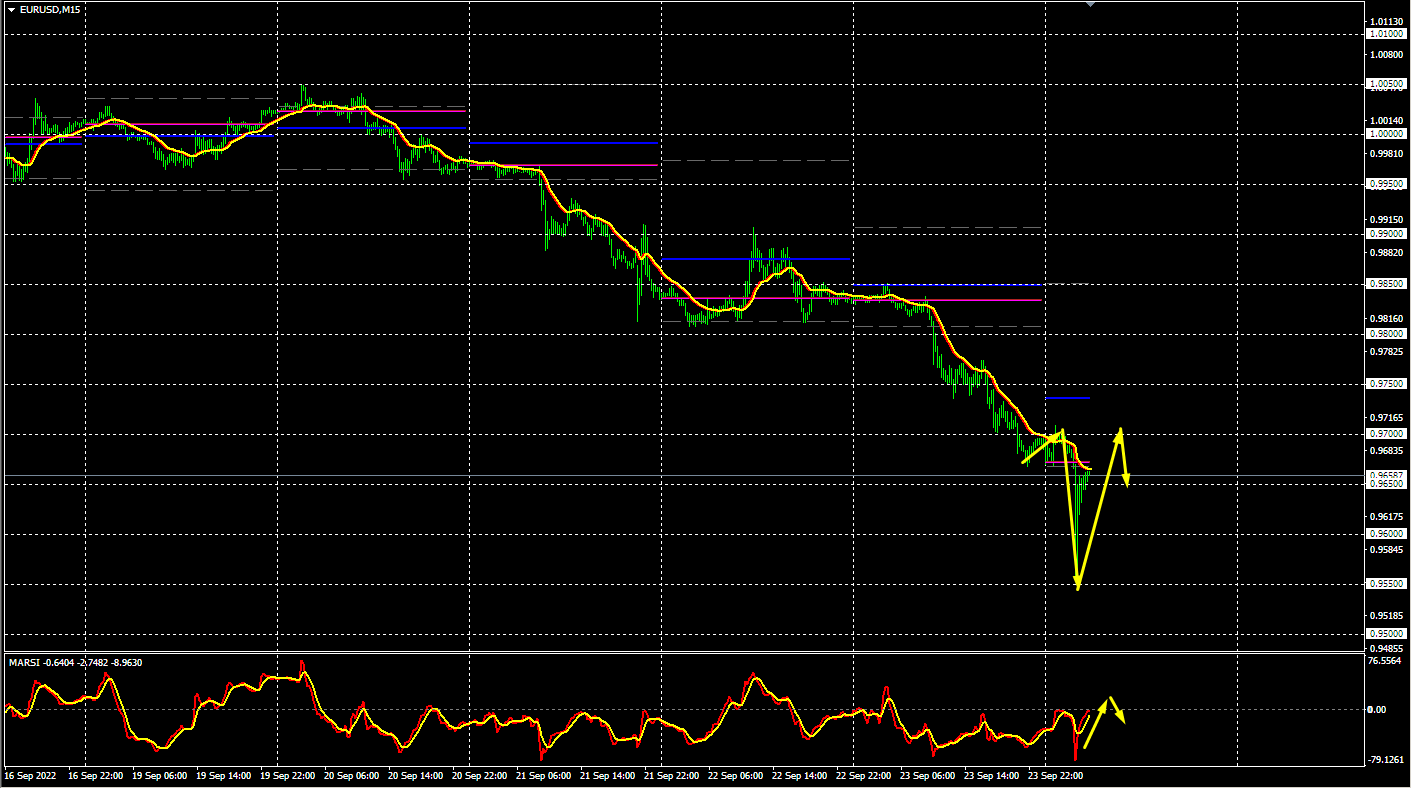
Task: Click the 0.95180 price scale value
Action: point(1384,615)
